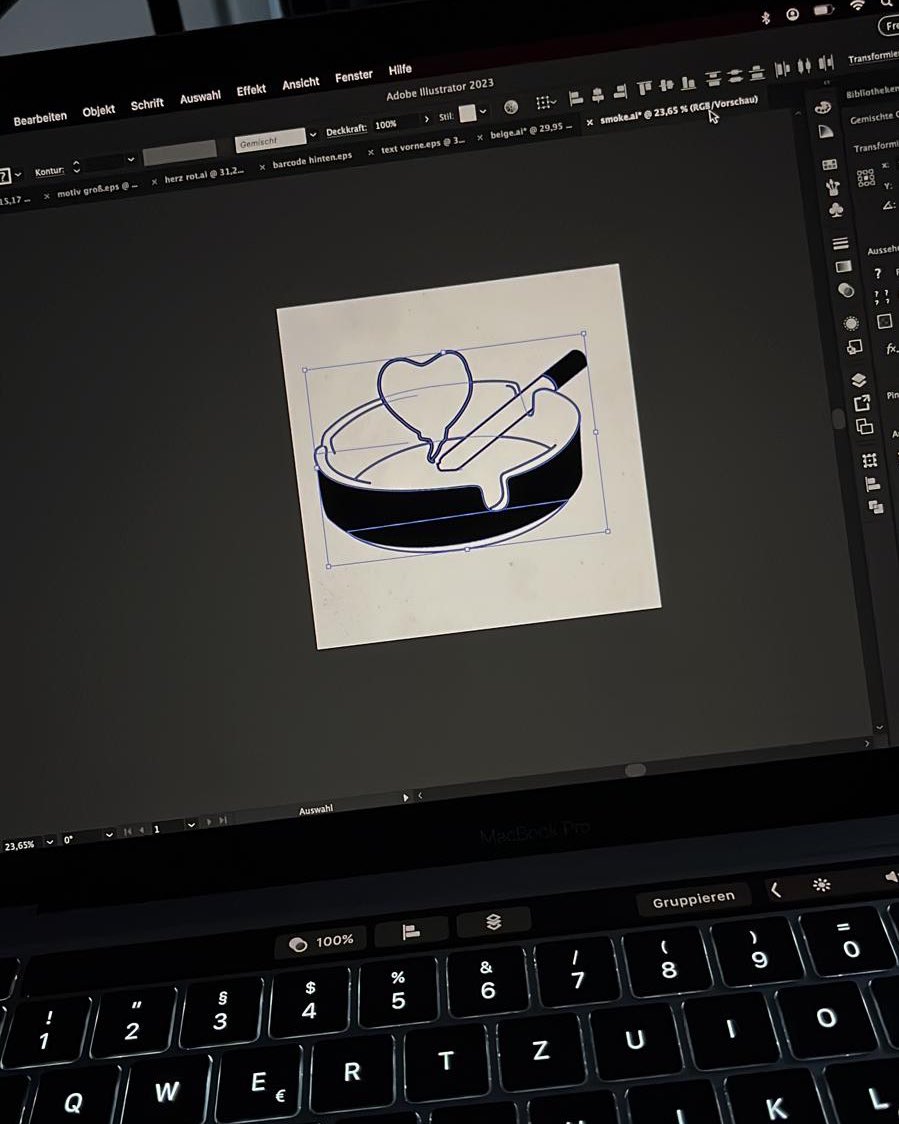This screenshot has width=899, height=1124.
Task: Open the Layers panel icon
Action: coord(858,380)
